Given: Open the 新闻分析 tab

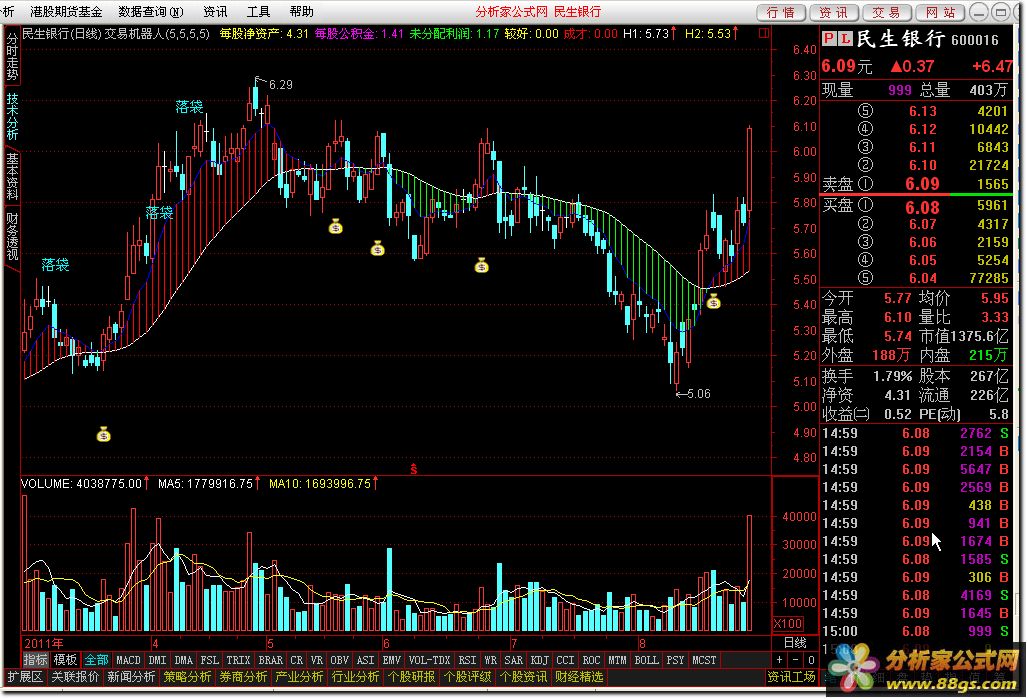Looking at the screenshot, I should click(131, 677).
